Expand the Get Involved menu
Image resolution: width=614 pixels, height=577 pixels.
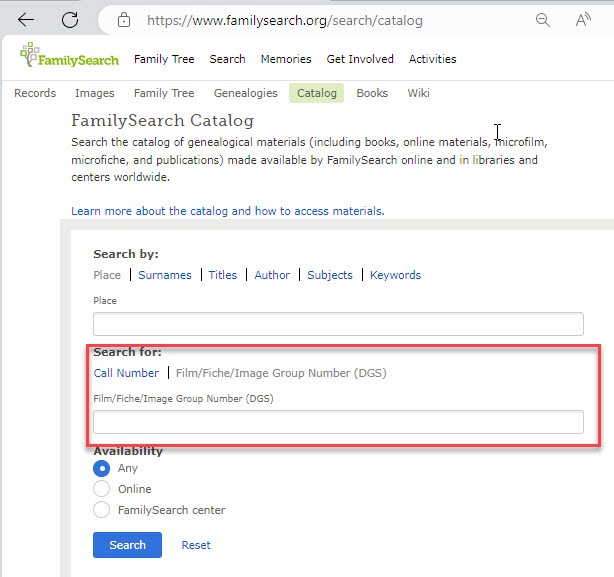(x=360, y=59)
